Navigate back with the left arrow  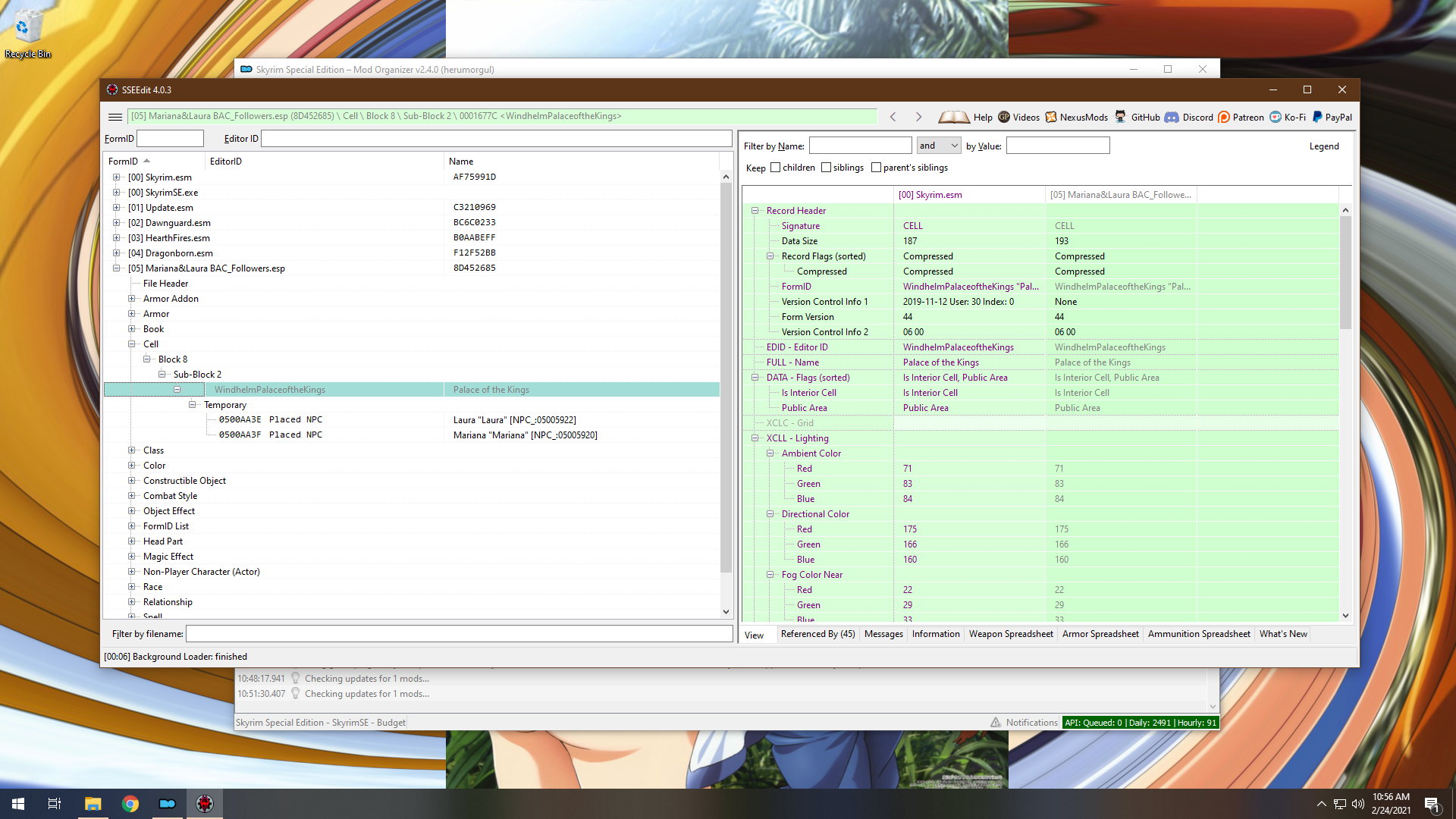tap(893, 117)
